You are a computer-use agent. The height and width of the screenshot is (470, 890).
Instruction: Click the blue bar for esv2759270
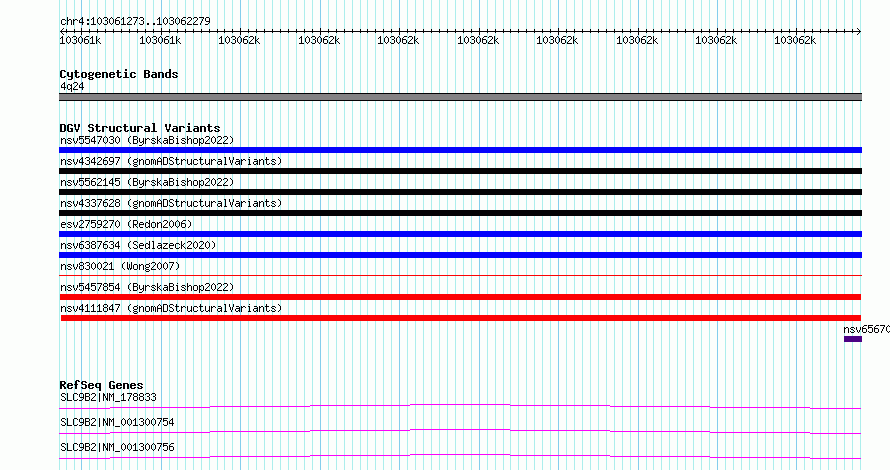coord(460,234)
